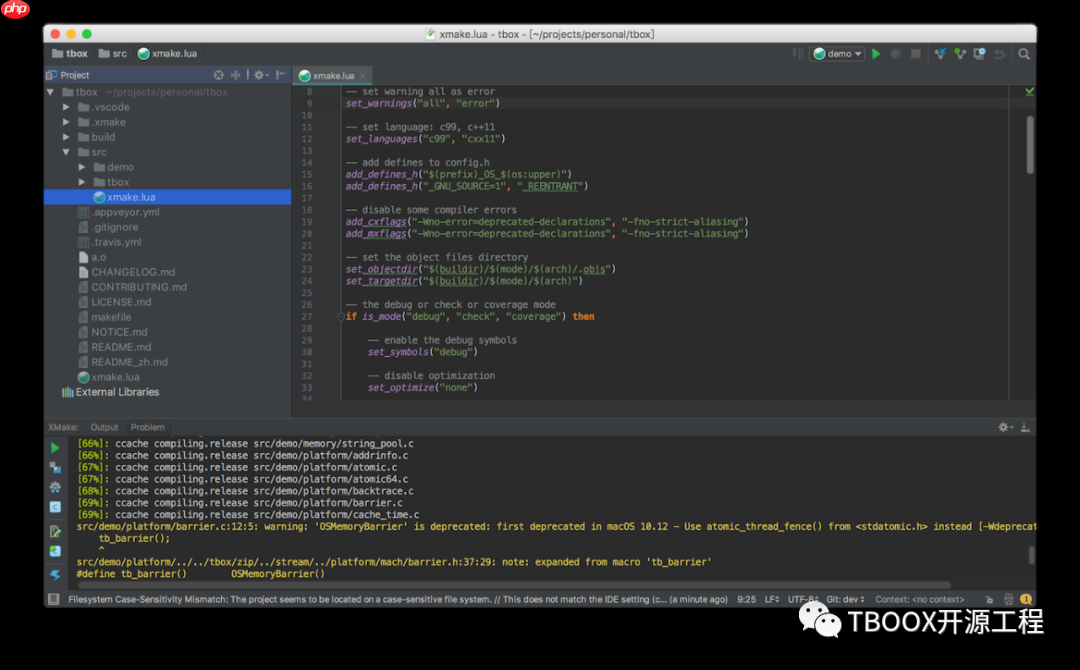1080x670 pixels.
Task: Revert changes with the undo arrow icon
Action: pyautogui.click(x=999, y=54)
